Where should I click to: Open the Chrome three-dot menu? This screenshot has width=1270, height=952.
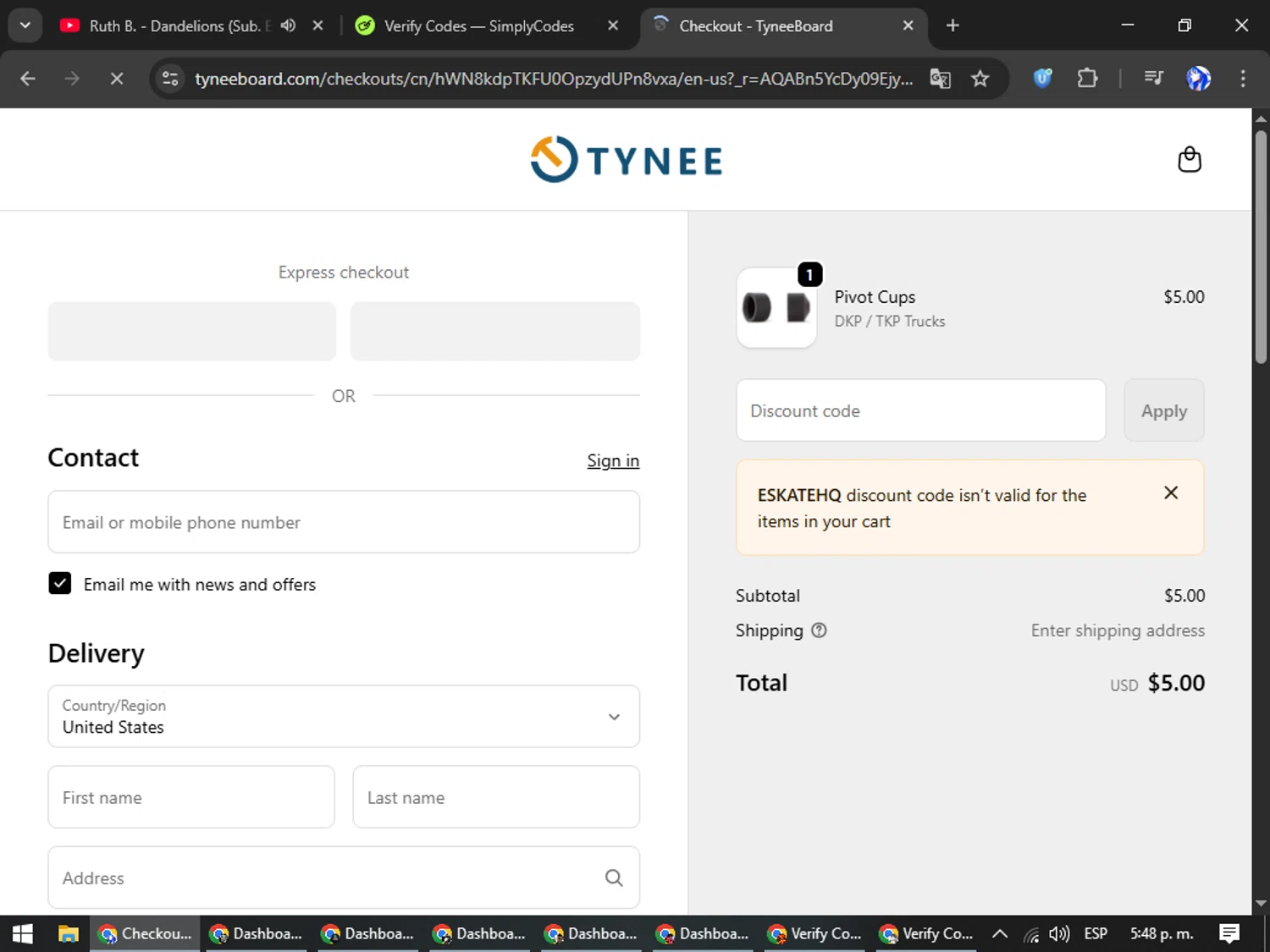click(1243, 79)
